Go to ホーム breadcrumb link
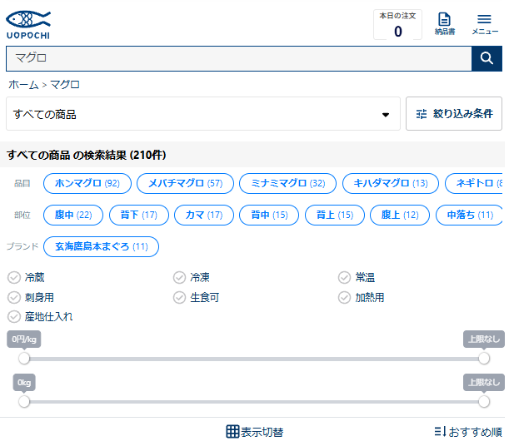 tap(23, 85)
